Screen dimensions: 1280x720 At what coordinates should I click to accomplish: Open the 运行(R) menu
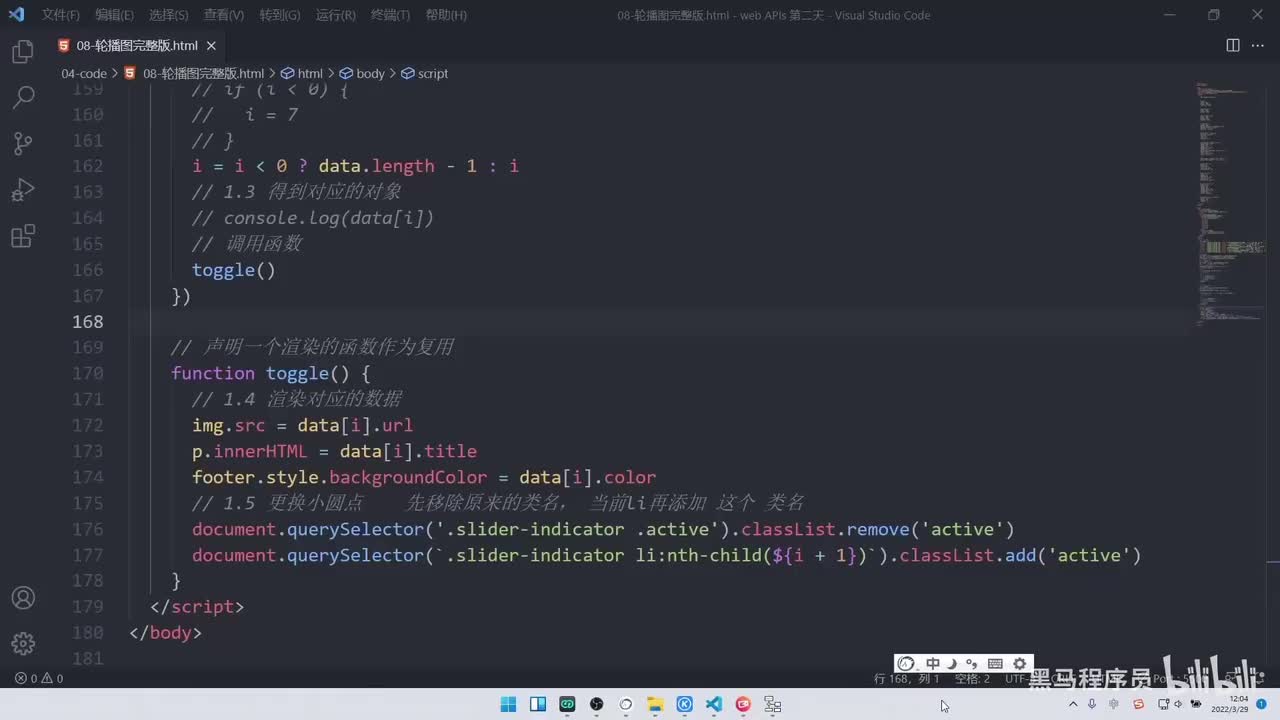pyautogui.click(x=335, y=15)
